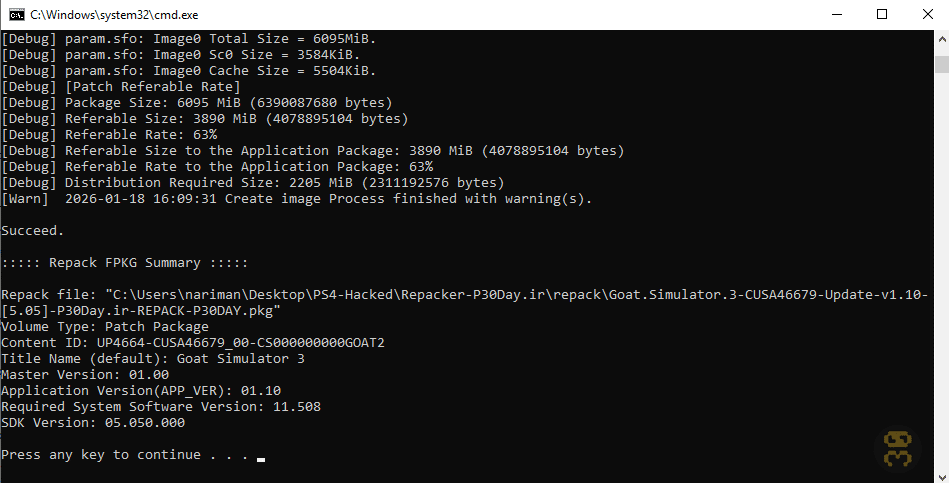Click the Repack FPKG Summary heading line

coord(125,263)
